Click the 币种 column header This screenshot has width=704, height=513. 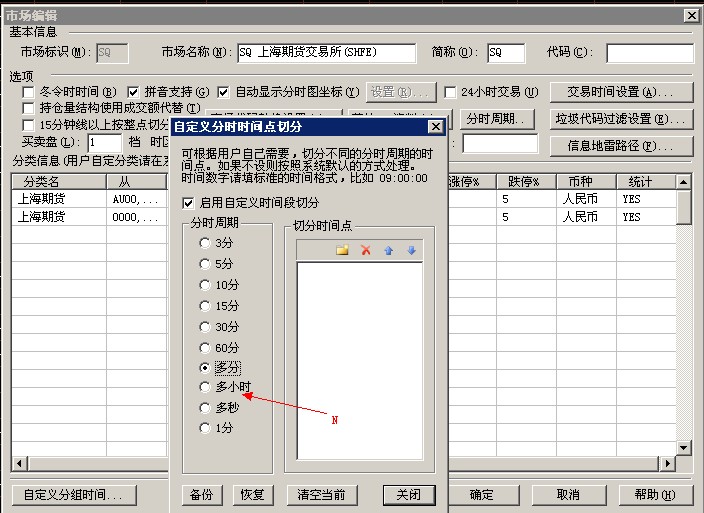[581, 182]
